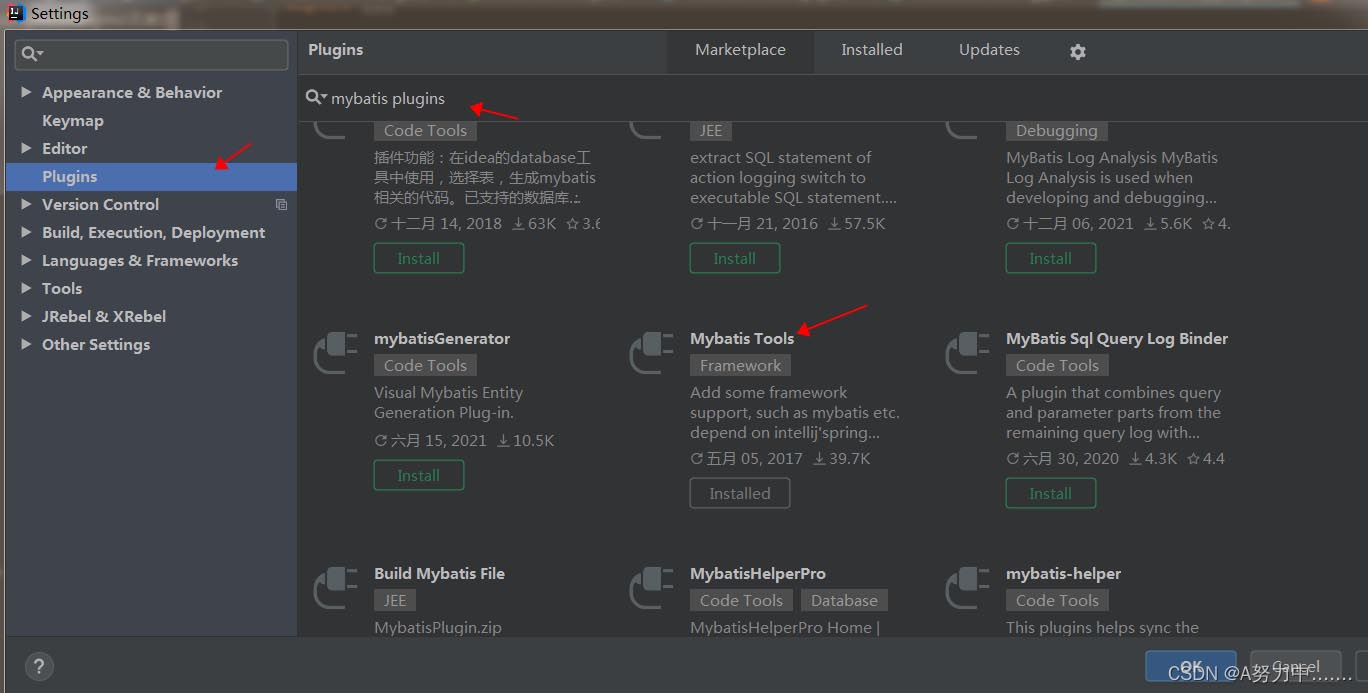Click Code Tools tag under mybatis-helper
The image size is (1368, 693).
tap(1057, 600)
